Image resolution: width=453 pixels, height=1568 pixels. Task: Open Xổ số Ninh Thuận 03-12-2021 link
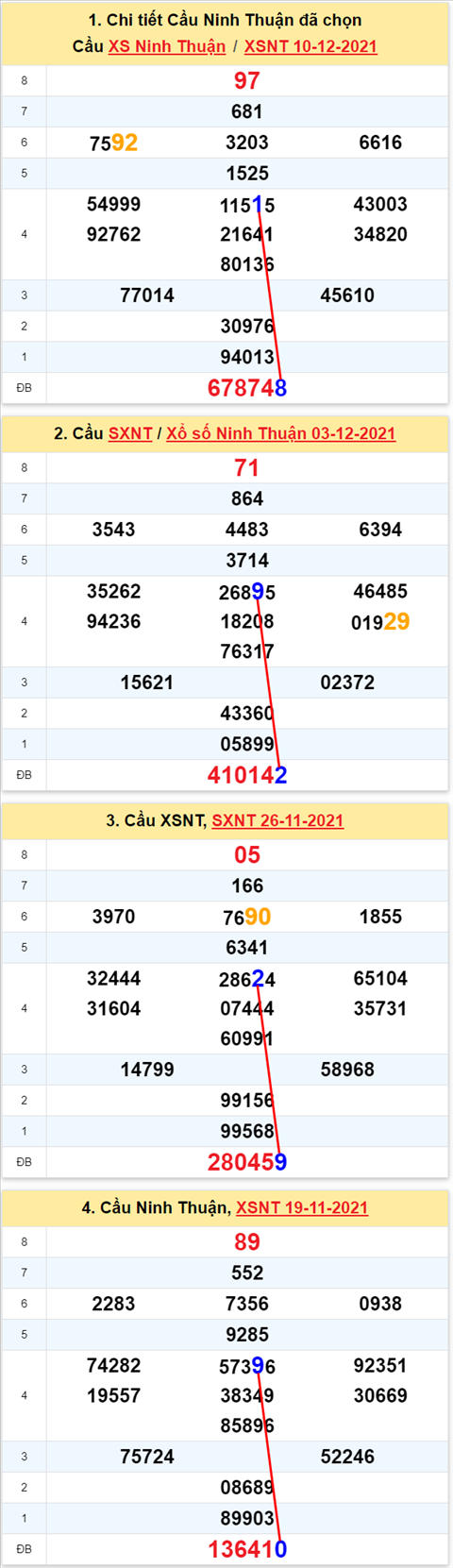coord(281,433)
